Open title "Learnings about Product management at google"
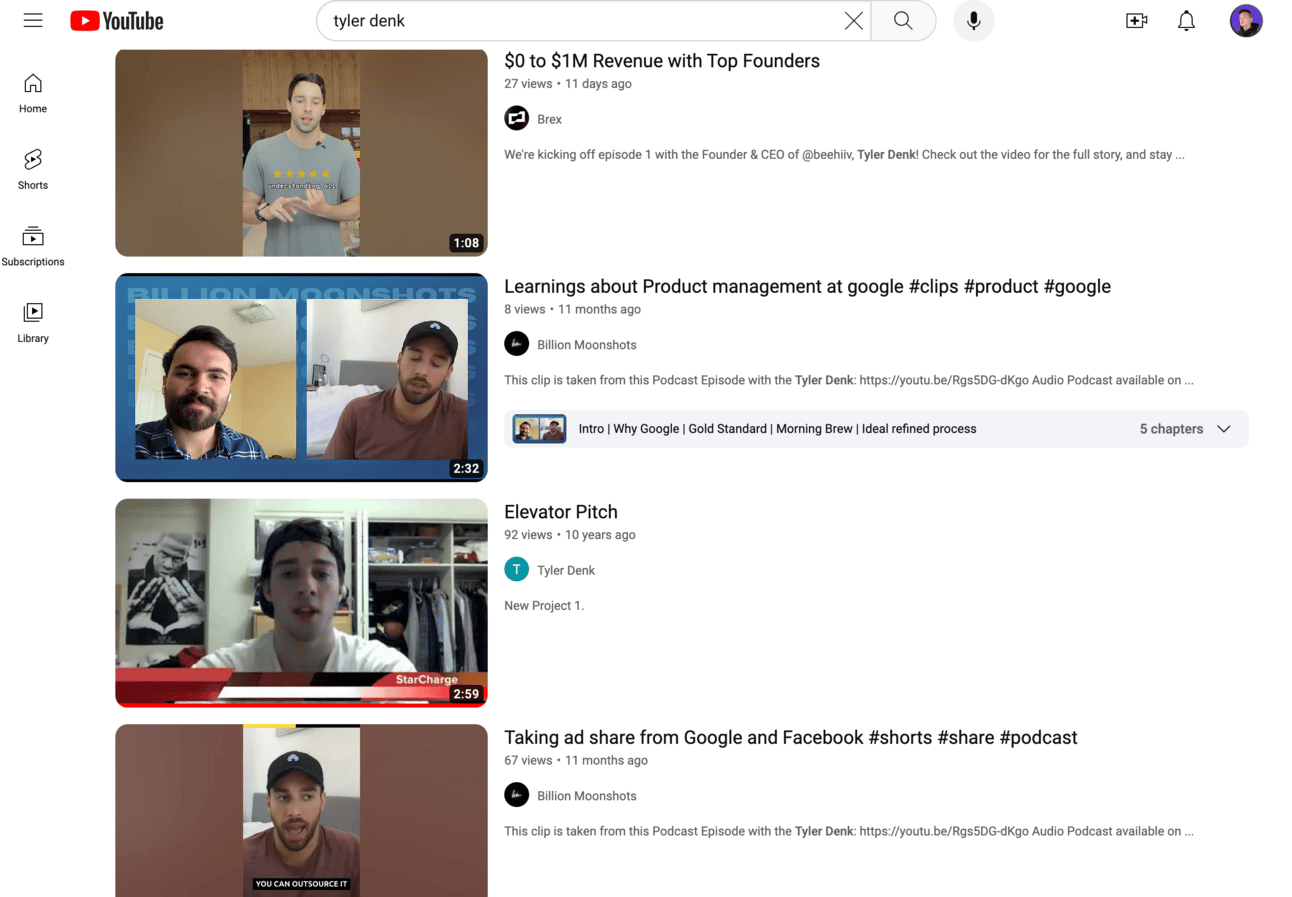 807,287
